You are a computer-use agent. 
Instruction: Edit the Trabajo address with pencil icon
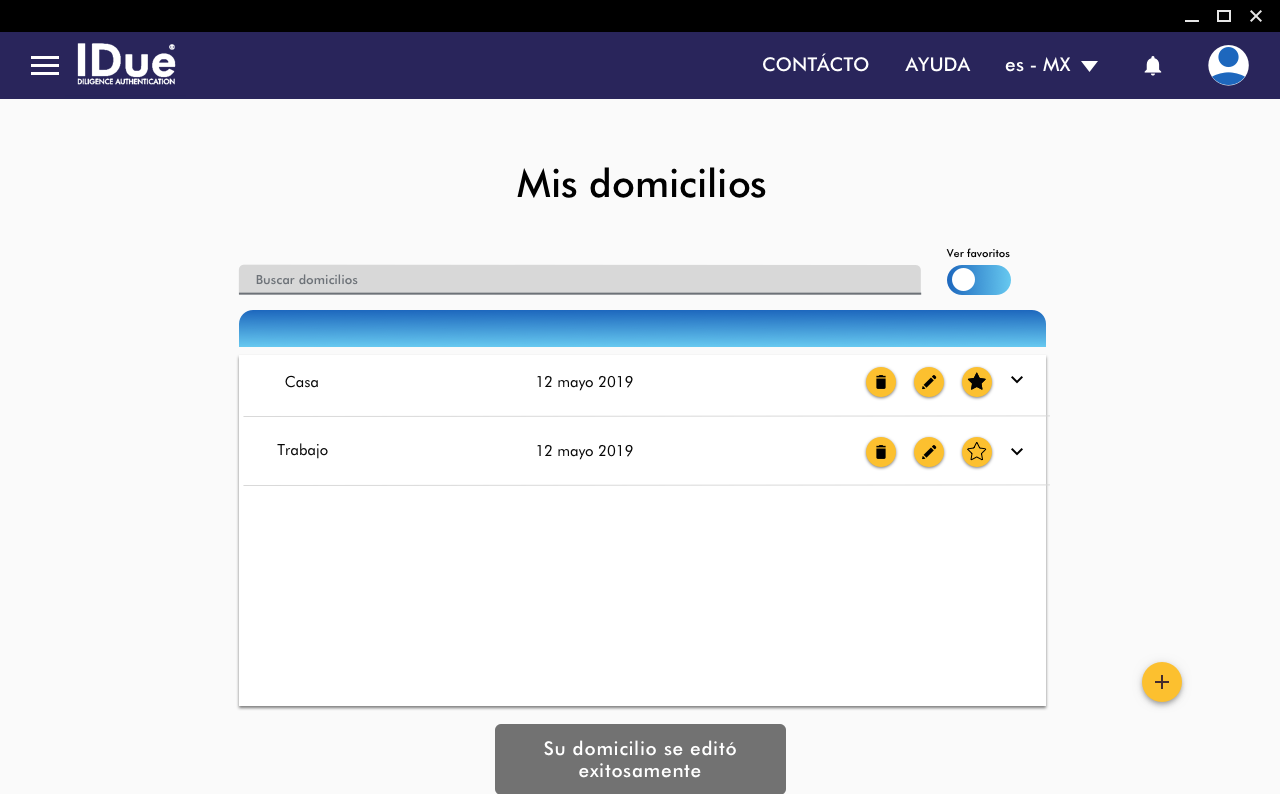coord(929,452)
